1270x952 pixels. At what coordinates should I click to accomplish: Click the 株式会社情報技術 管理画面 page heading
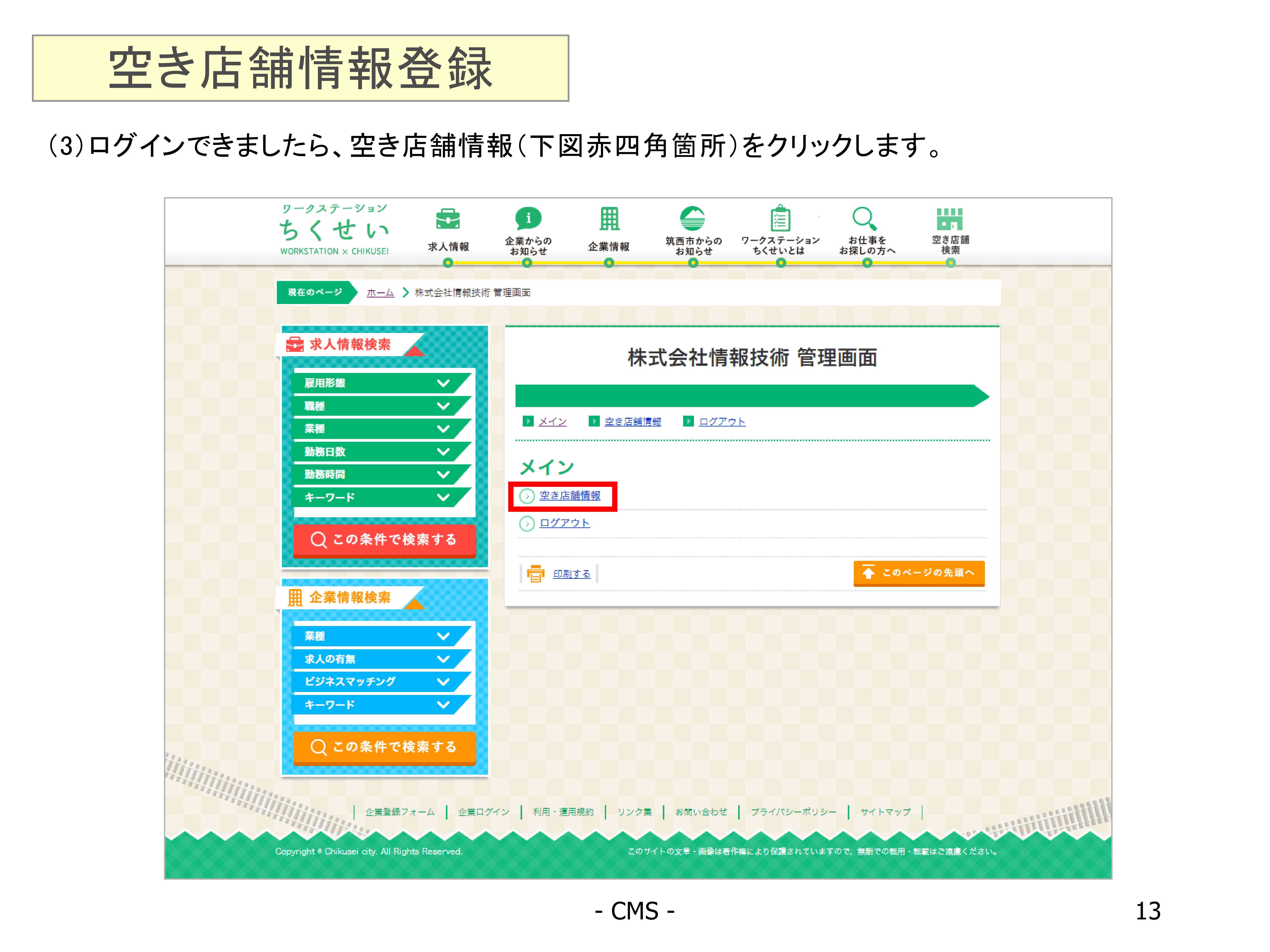coord(752,358)
